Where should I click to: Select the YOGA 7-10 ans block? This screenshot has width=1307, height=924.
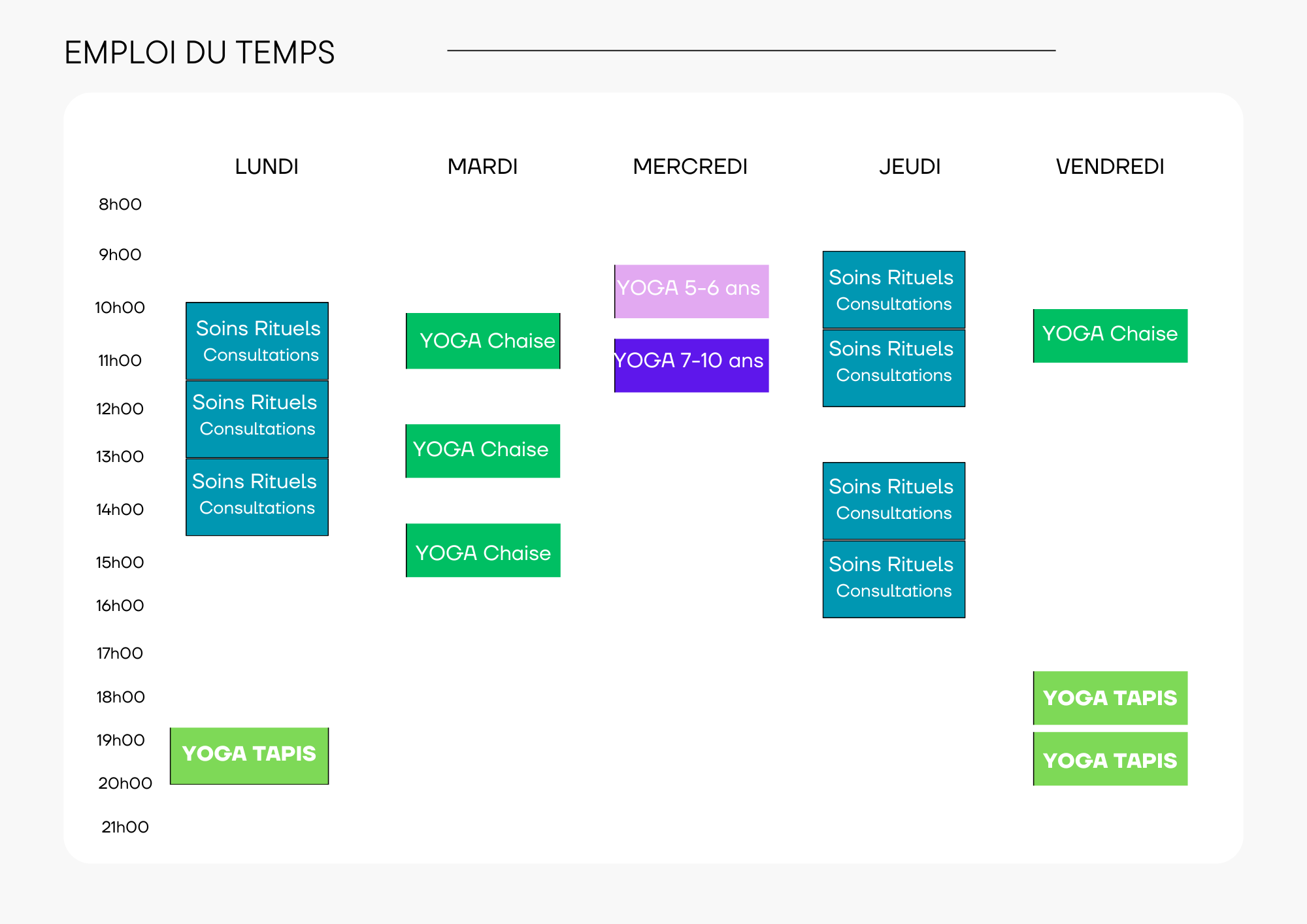(691, 365)
